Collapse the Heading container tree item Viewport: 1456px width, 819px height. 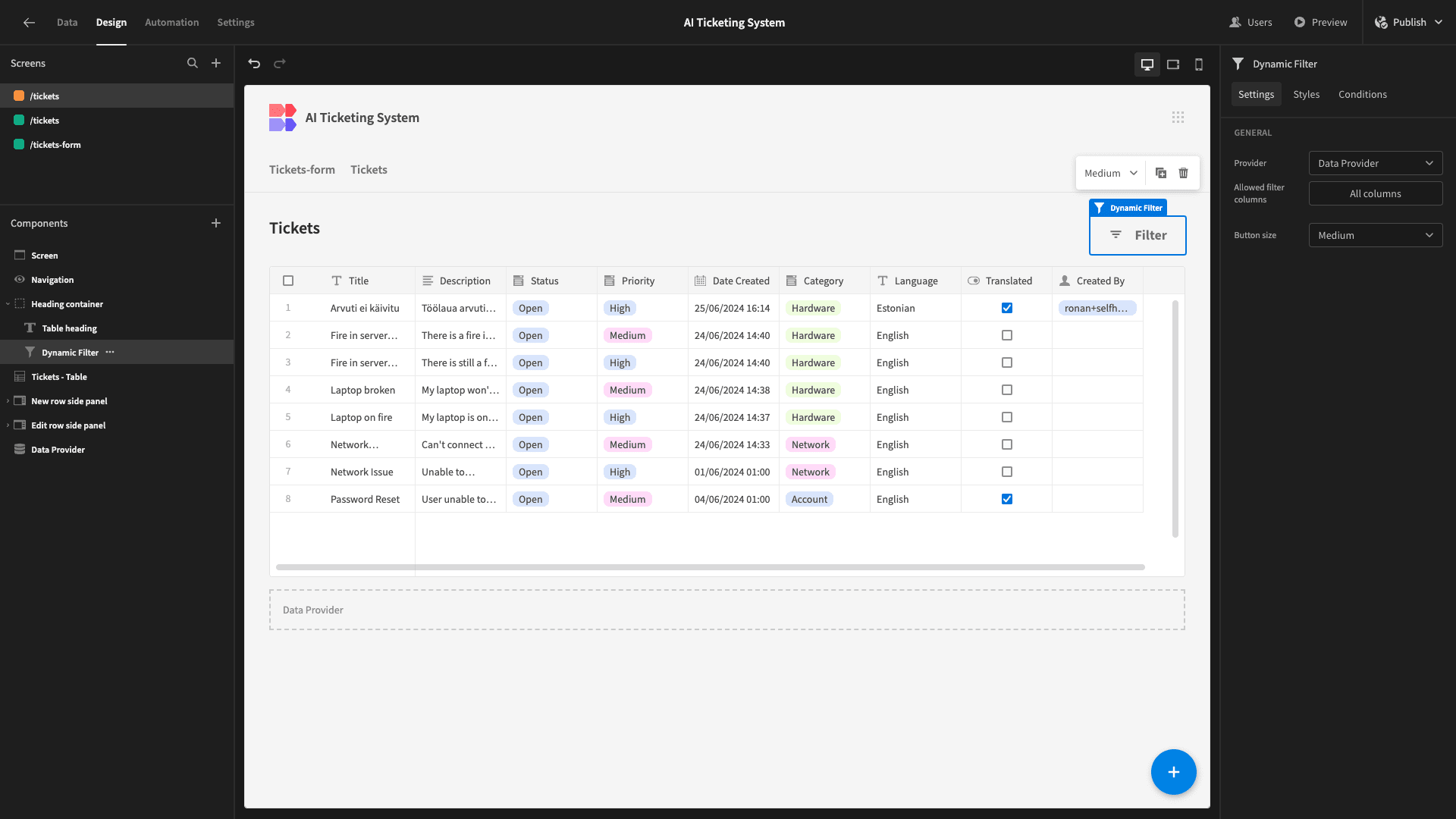(8, 304)
